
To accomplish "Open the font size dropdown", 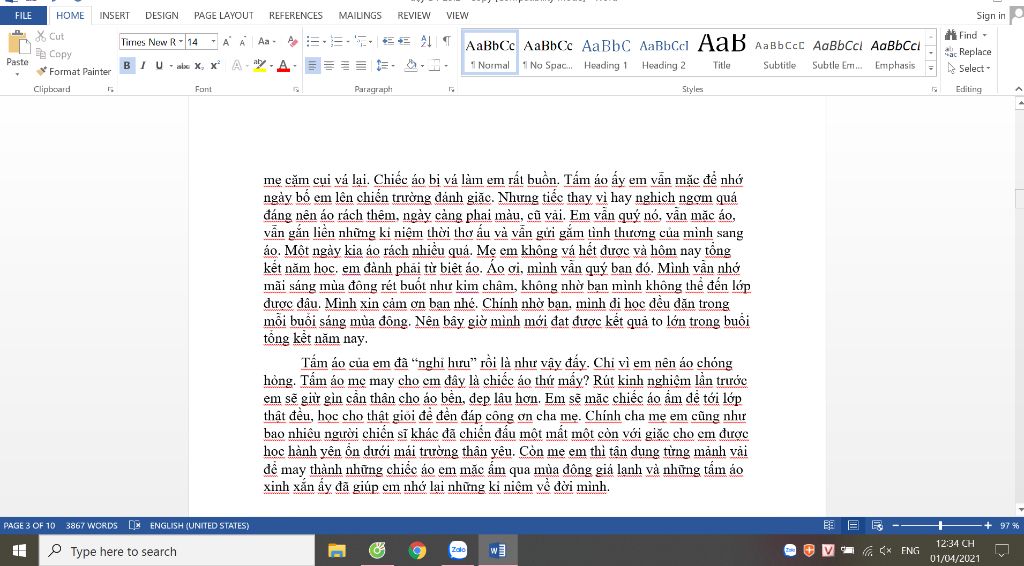I will coord(213,42).
